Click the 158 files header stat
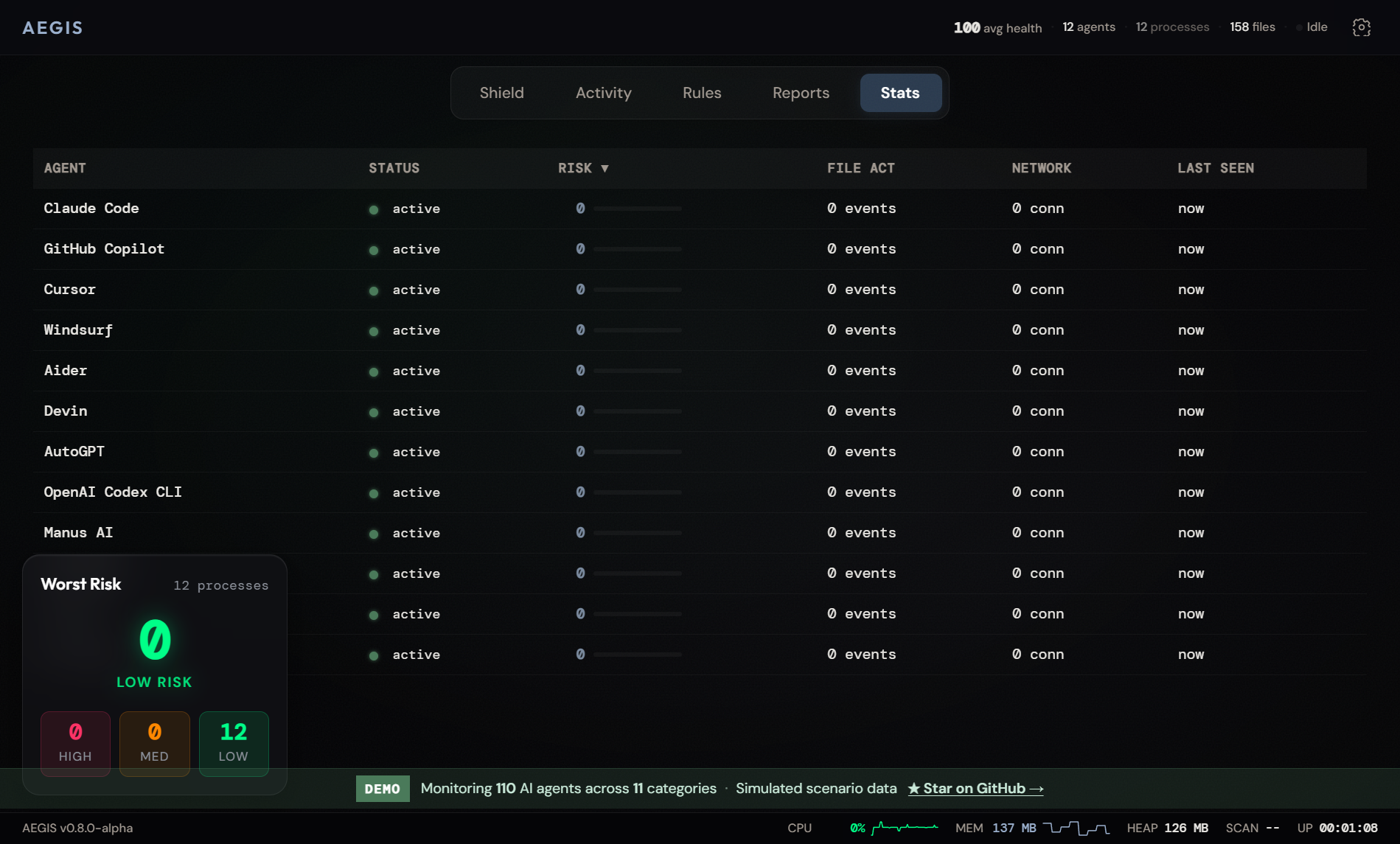Viewport: 1400px width, 844px height. point(1252,27)
